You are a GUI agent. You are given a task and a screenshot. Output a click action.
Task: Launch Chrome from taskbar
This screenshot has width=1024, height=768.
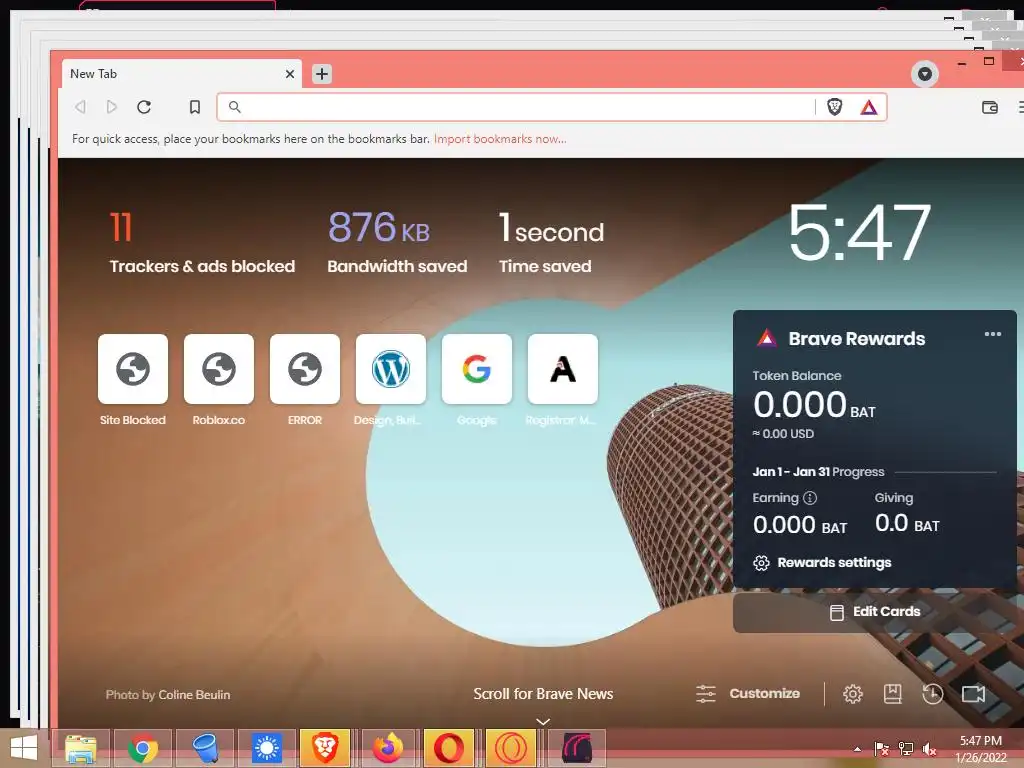click(143, 748)
